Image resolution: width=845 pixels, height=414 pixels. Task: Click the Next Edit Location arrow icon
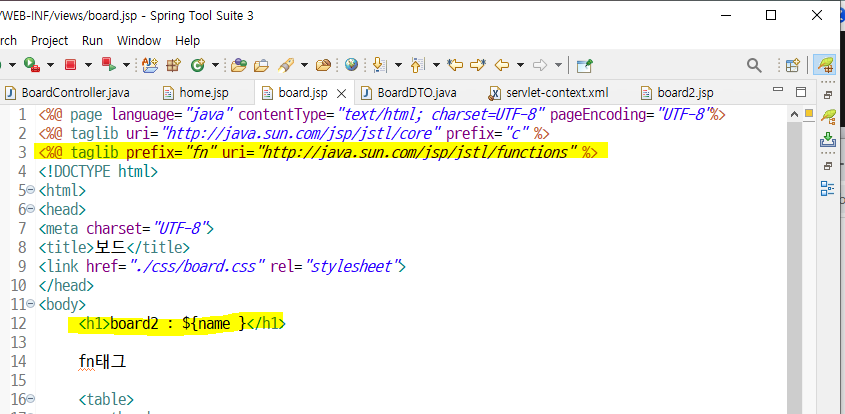point(478,65)
